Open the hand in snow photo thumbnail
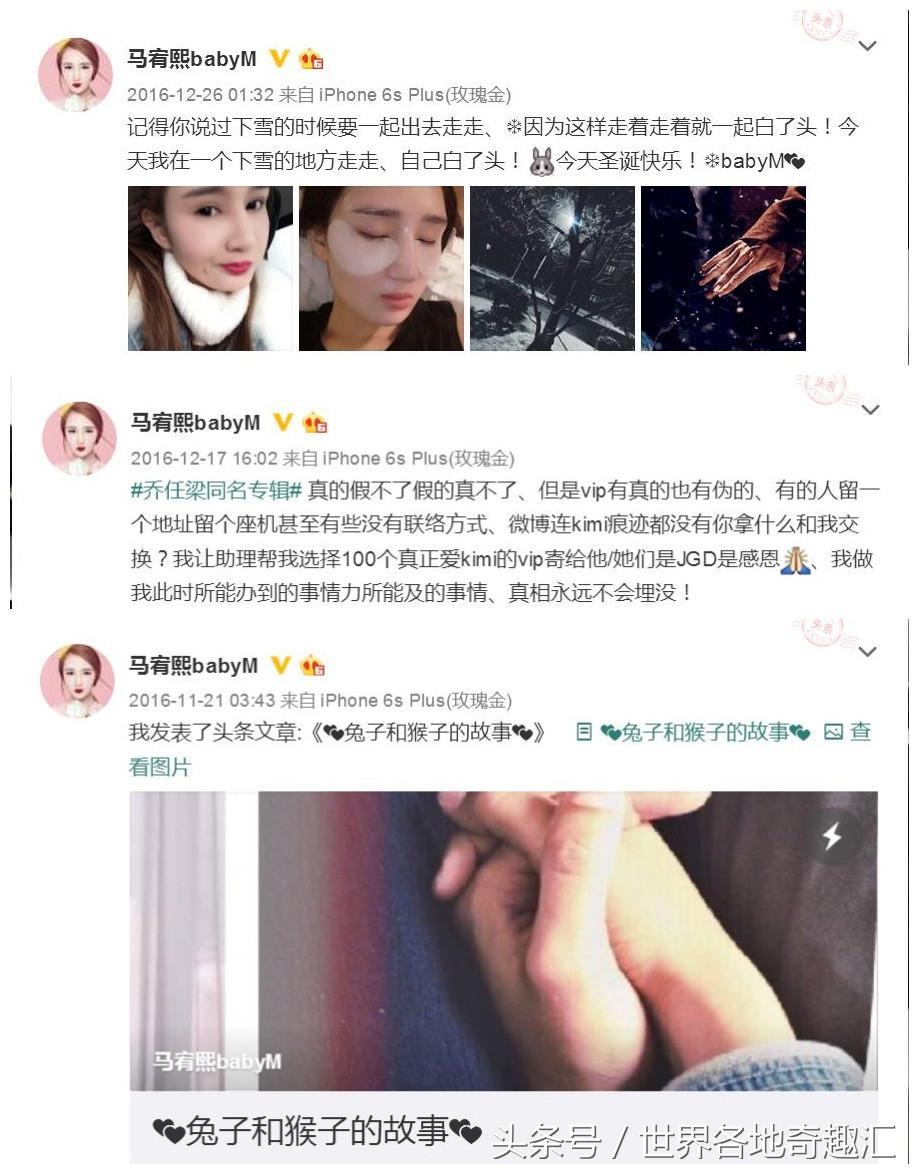Viewport: 919px width, 1174px height. point(724,268)
